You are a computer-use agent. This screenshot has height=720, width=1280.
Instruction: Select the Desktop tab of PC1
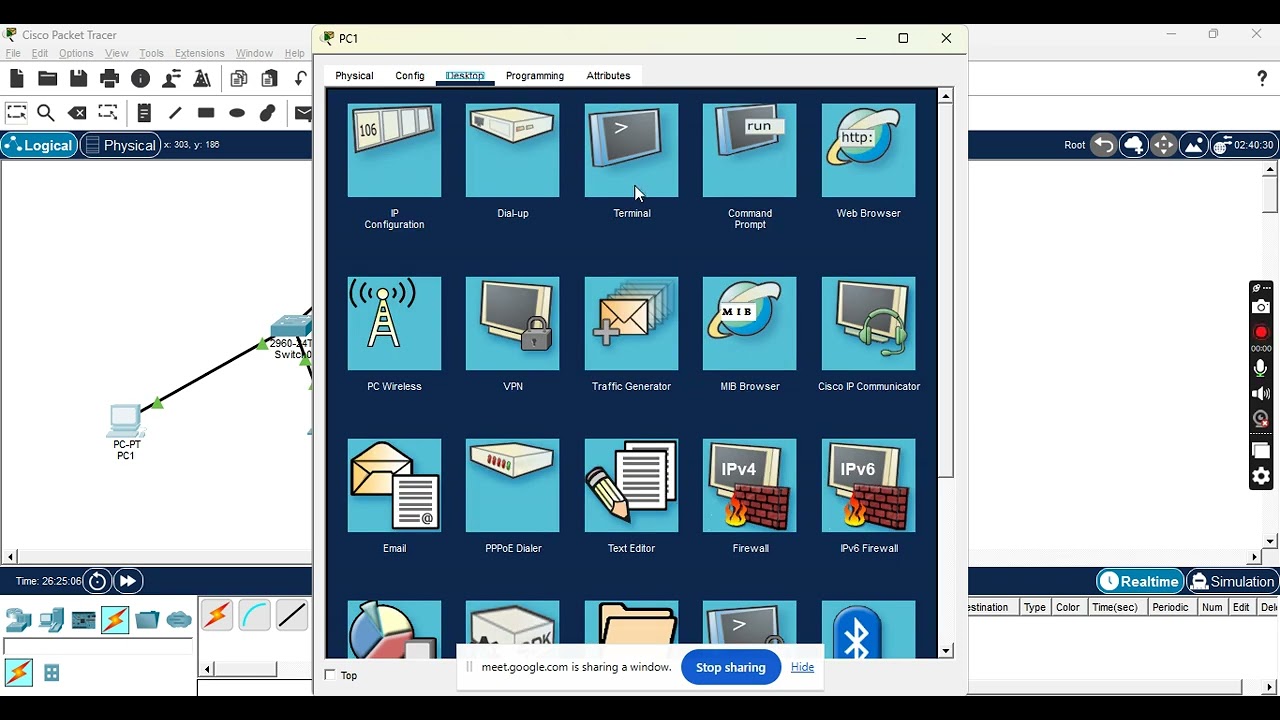465,76
